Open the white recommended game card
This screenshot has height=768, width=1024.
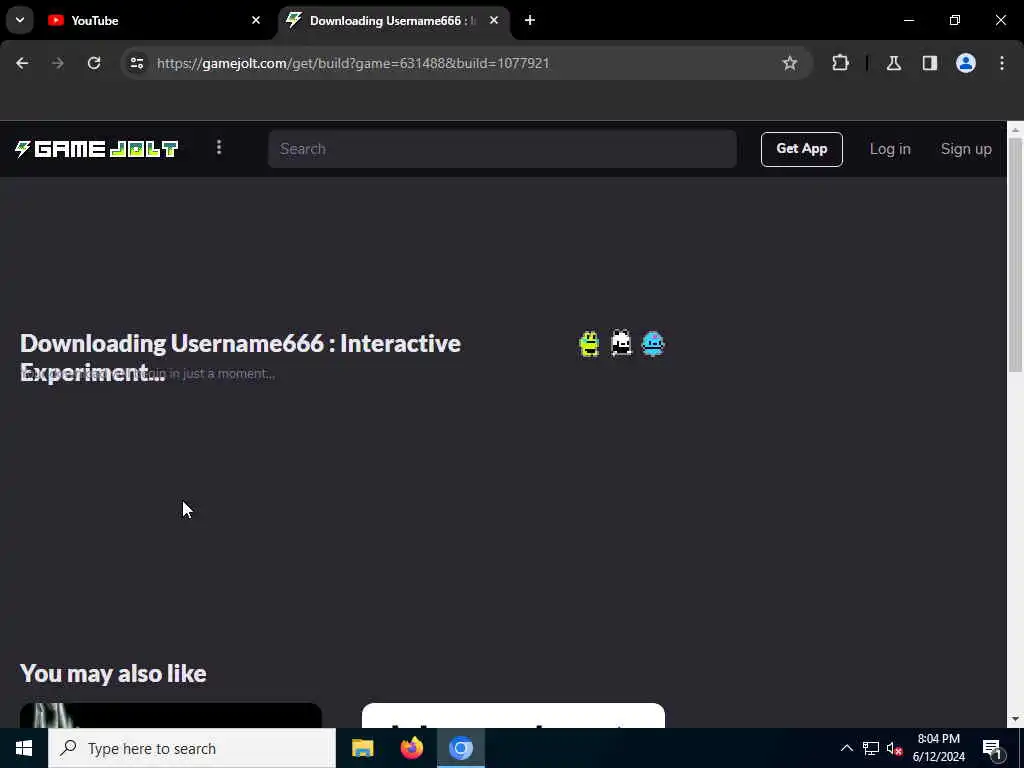pos(513,716)
